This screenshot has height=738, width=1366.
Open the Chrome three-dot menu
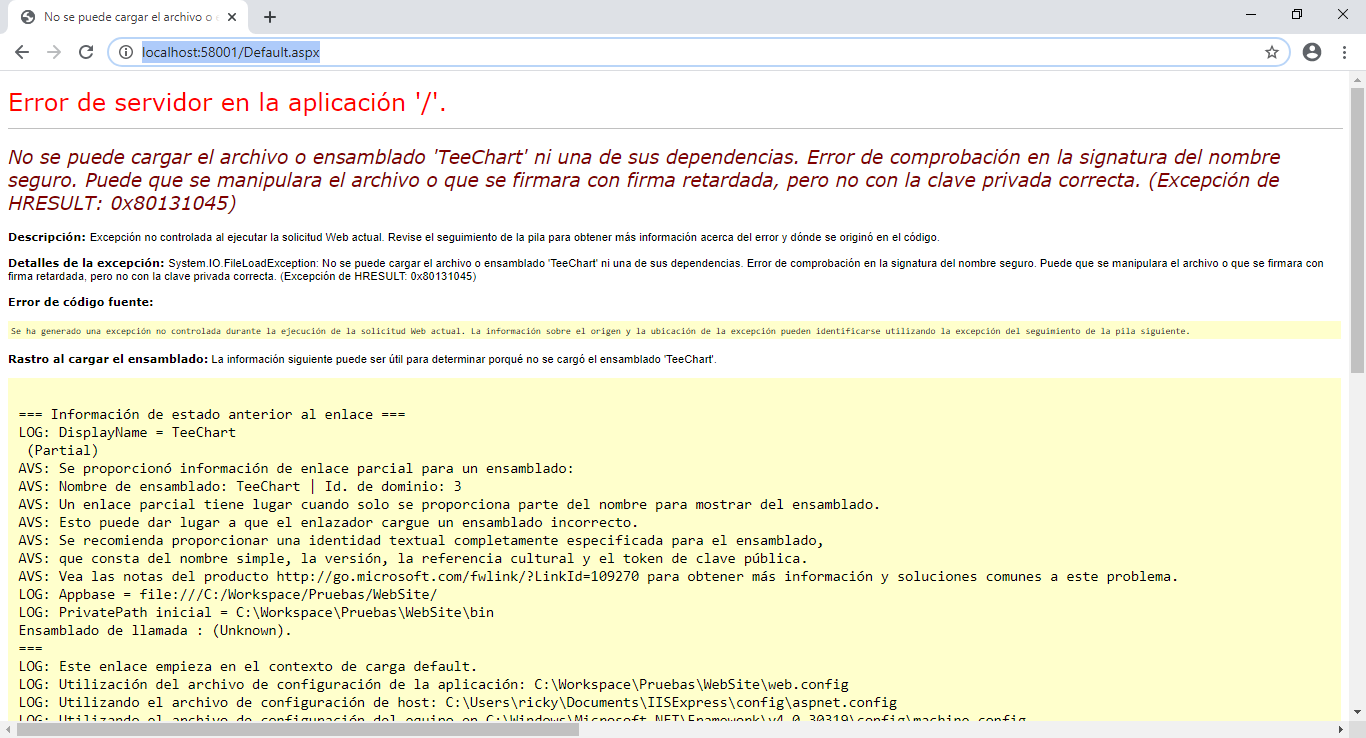pyautogui.click(x=1345, y=52)
